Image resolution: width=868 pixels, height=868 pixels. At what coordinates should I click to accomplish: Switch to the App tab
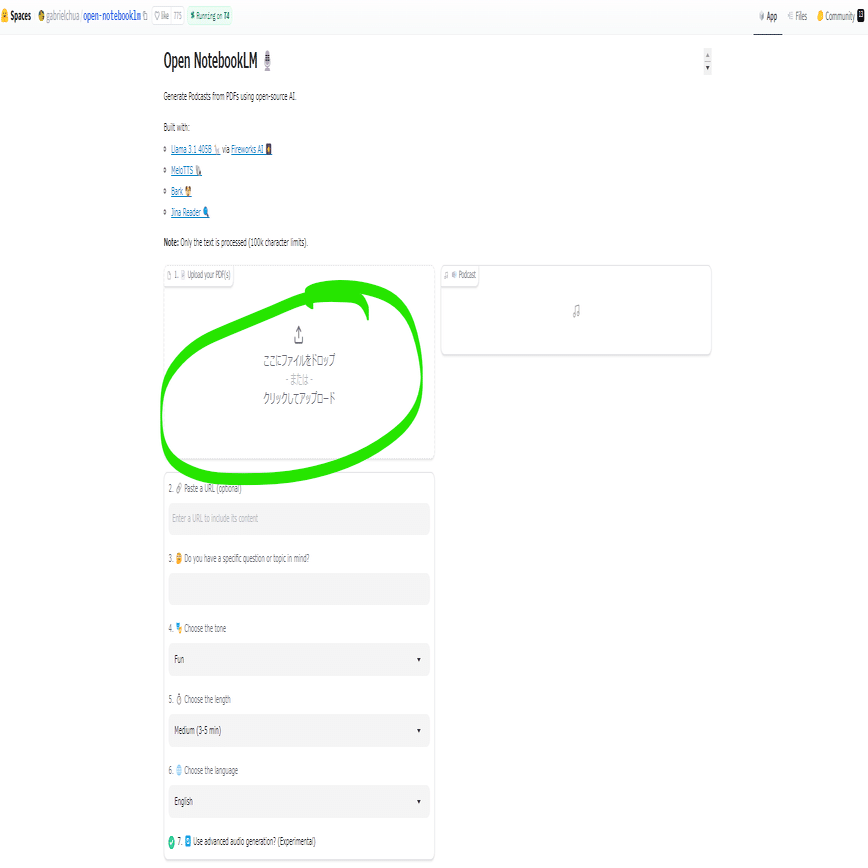click(x=767, y=16)
